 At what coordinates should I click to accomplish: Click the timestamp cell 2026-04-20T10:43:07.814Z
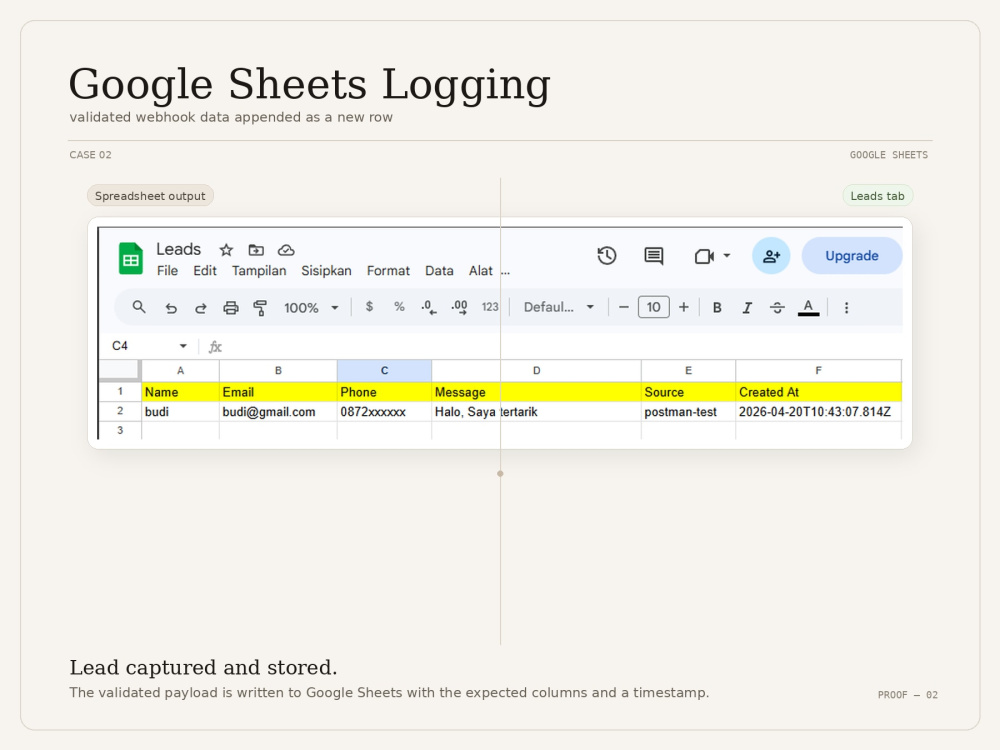(818, 412)
